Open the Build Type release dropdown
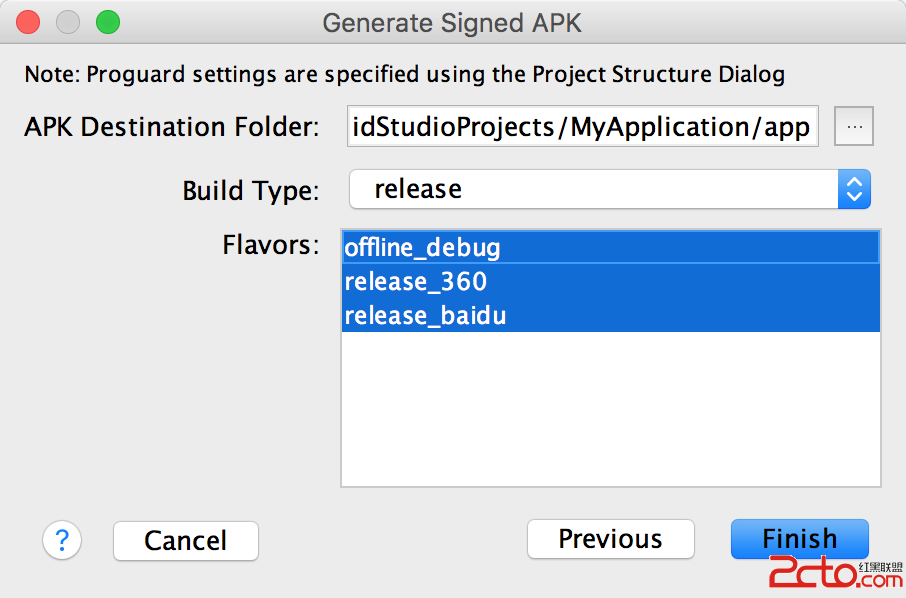Image resolution: width=906 pixels, height=598 pixels. (594, 189)
